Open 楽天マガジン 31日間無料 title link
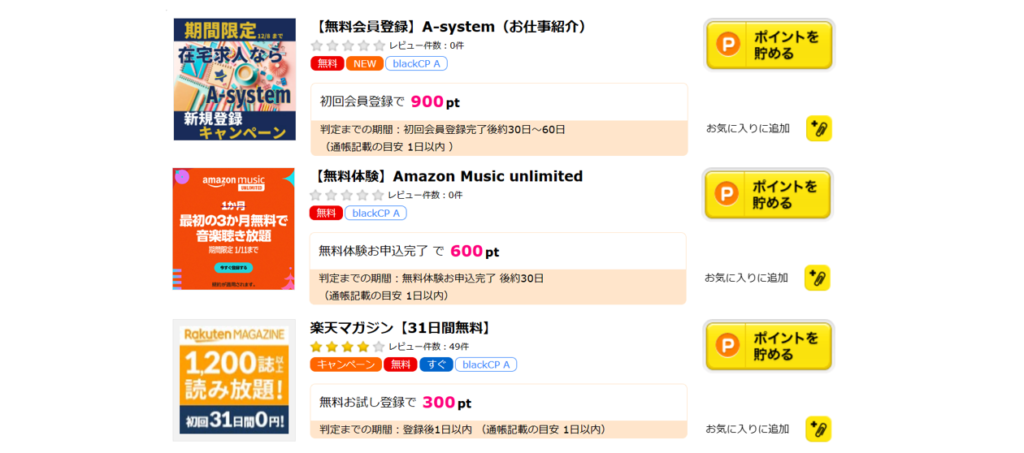 (x=400, y=328)
